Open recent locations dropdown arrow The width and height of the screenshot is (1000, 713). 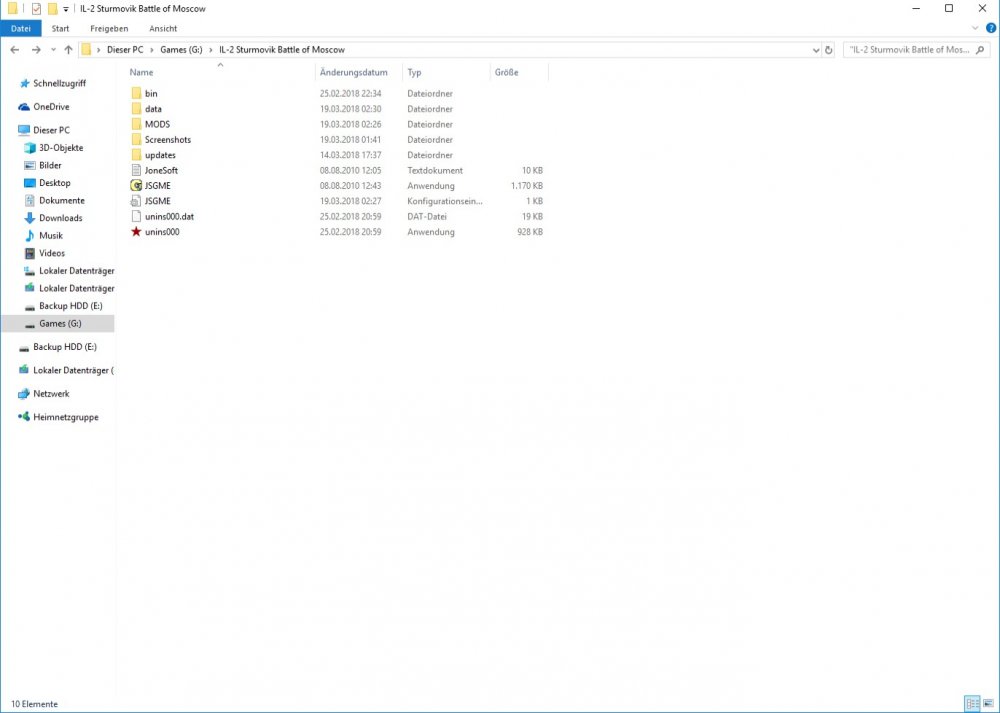coord(53,50)
